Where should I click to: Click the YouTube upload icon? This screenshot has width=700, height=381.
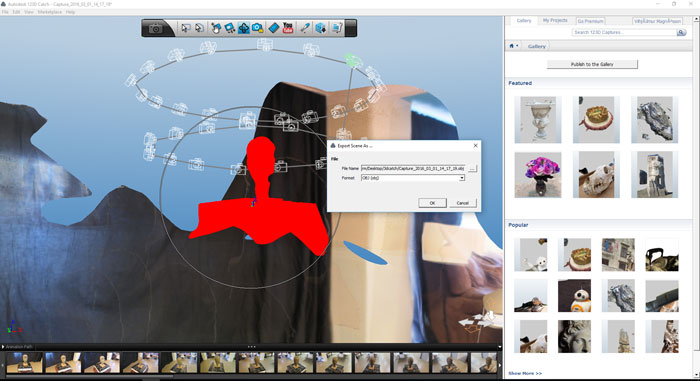click(x=288, y=28)
